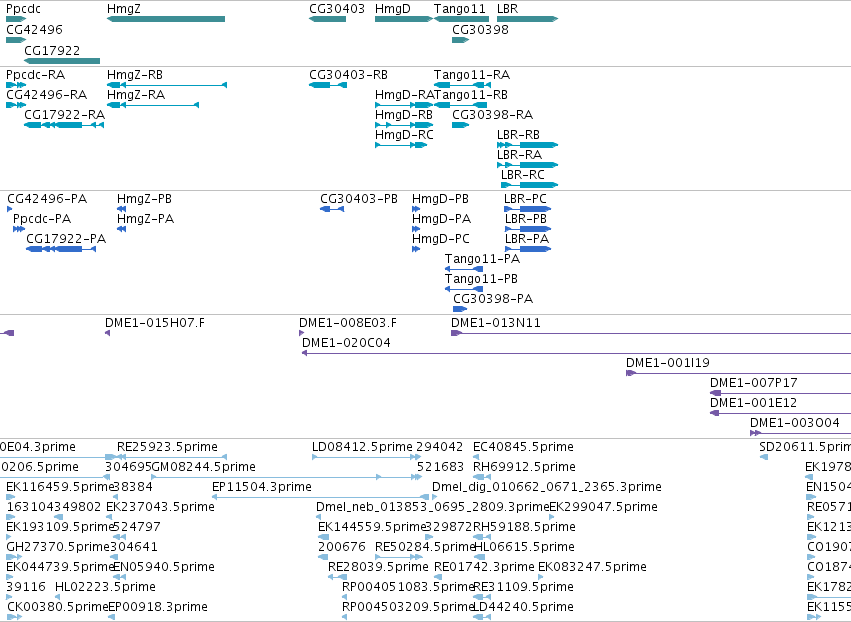
Task: Click protein HmgD-PC
Action: (x=441, y=239)
